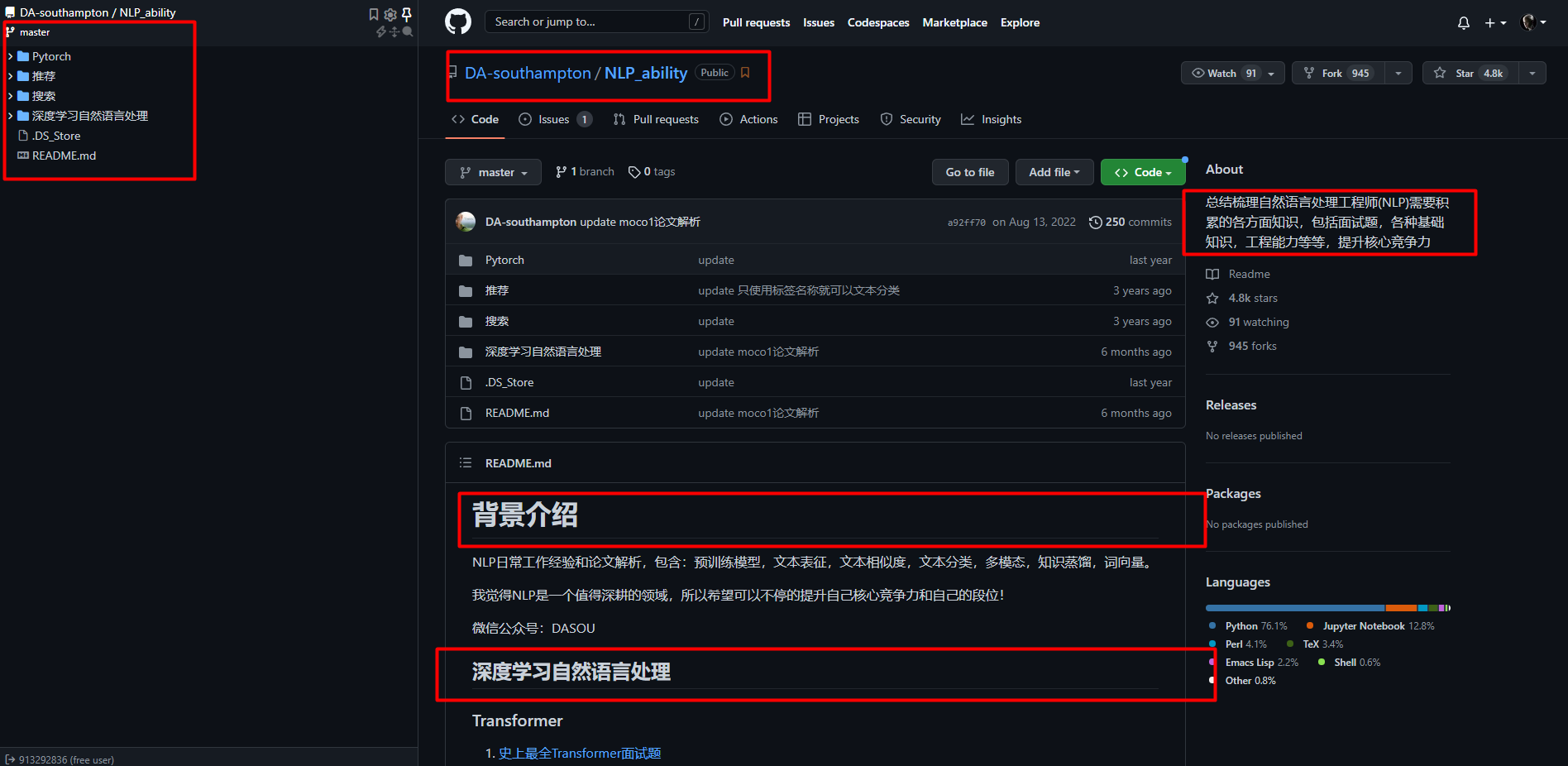Click the 4.8k stars link

pyautogui.click(x=1242, y=298)
